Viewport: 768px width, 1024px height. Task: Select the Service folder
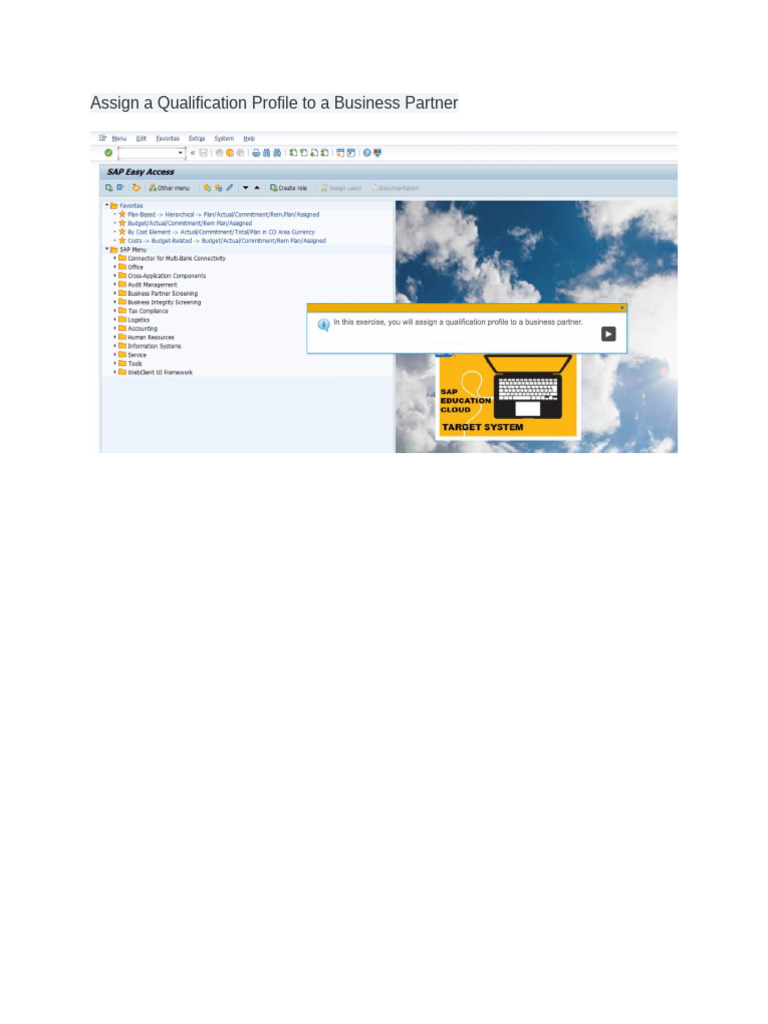point(137,355)
